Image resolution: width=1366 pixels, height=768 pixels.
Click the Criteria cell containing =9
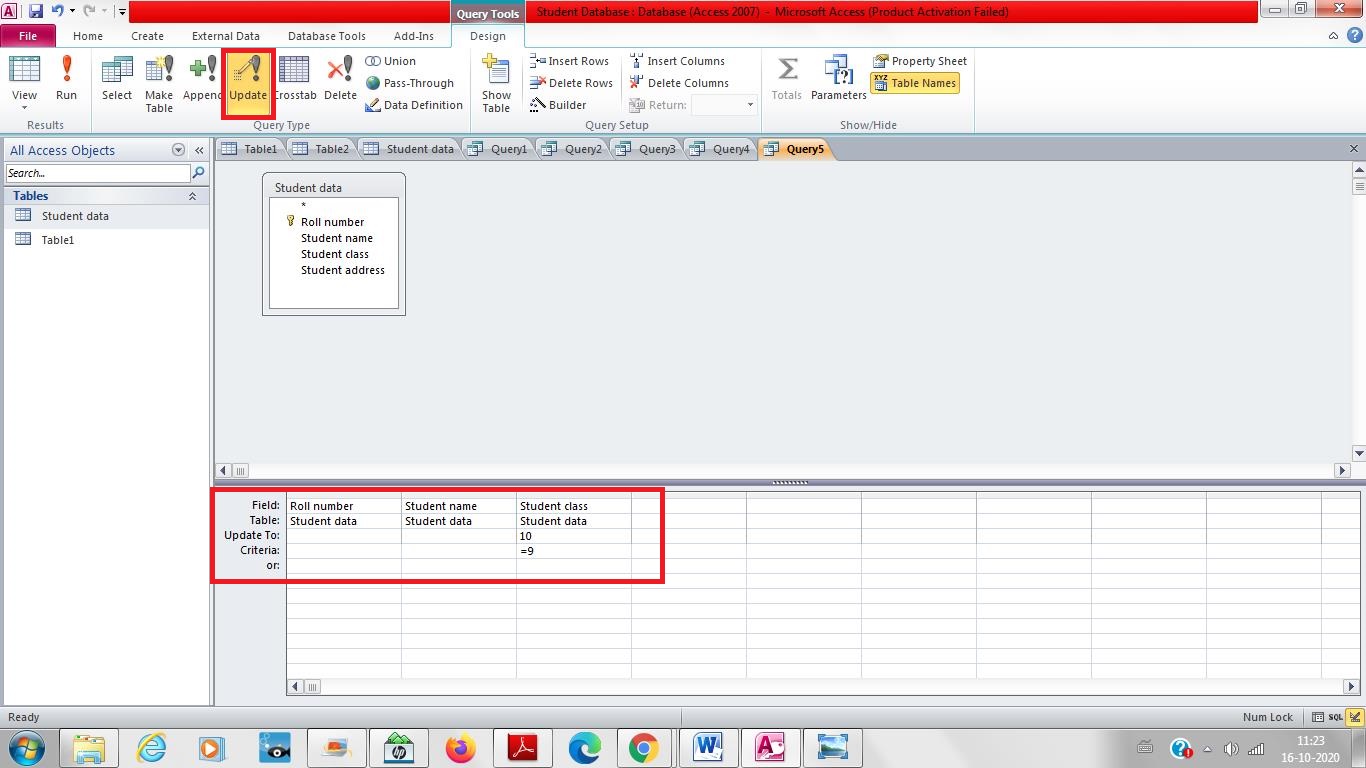pyautogui.click(x=574, y=551)
